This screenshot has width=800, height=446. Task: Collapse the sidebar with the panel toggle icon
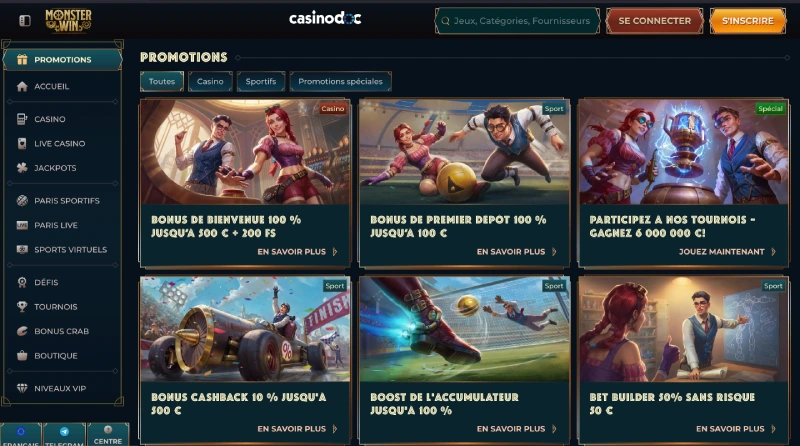(x=24, y=20)
